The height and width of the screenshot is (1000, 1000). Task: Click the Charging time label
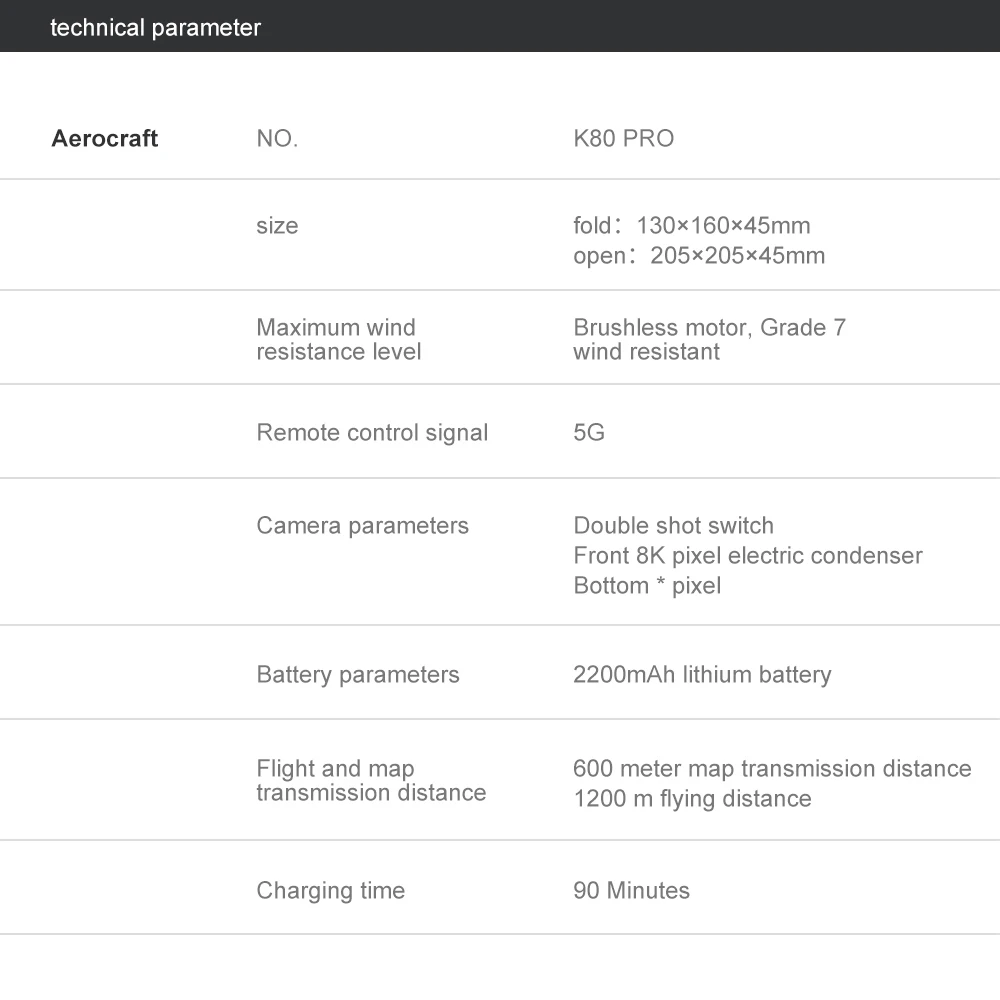point(330,890)
